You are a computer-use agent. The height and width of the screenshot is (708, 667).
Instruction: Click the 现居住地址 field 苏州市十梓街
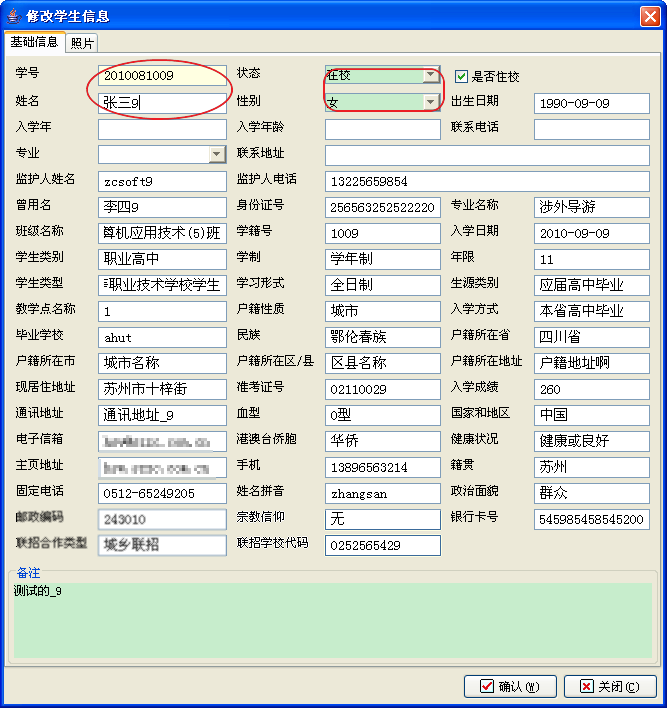point(162,389)
